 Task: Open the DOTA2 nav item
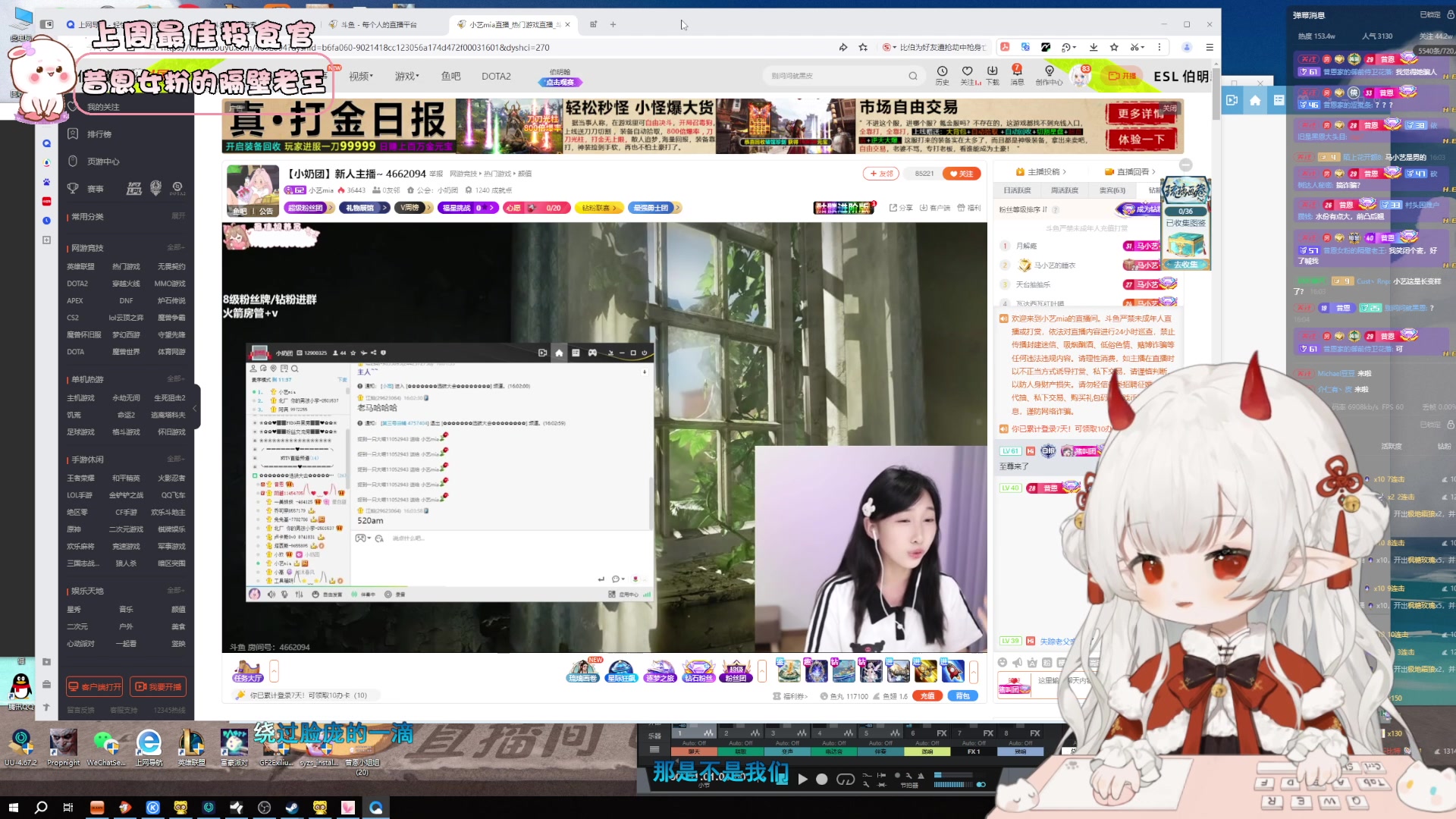click(x=496, y=76)
